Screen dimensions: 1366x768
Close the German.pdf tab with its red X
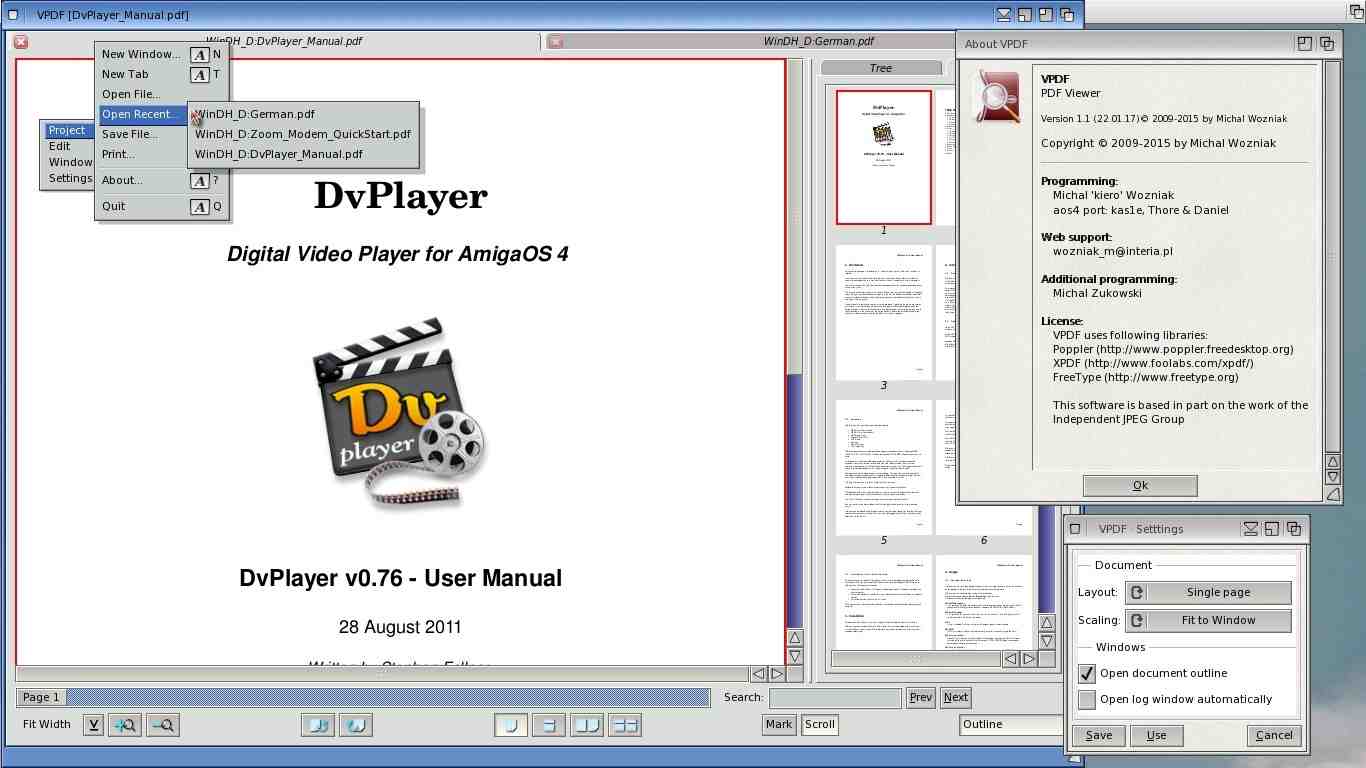tap(556, 42)
